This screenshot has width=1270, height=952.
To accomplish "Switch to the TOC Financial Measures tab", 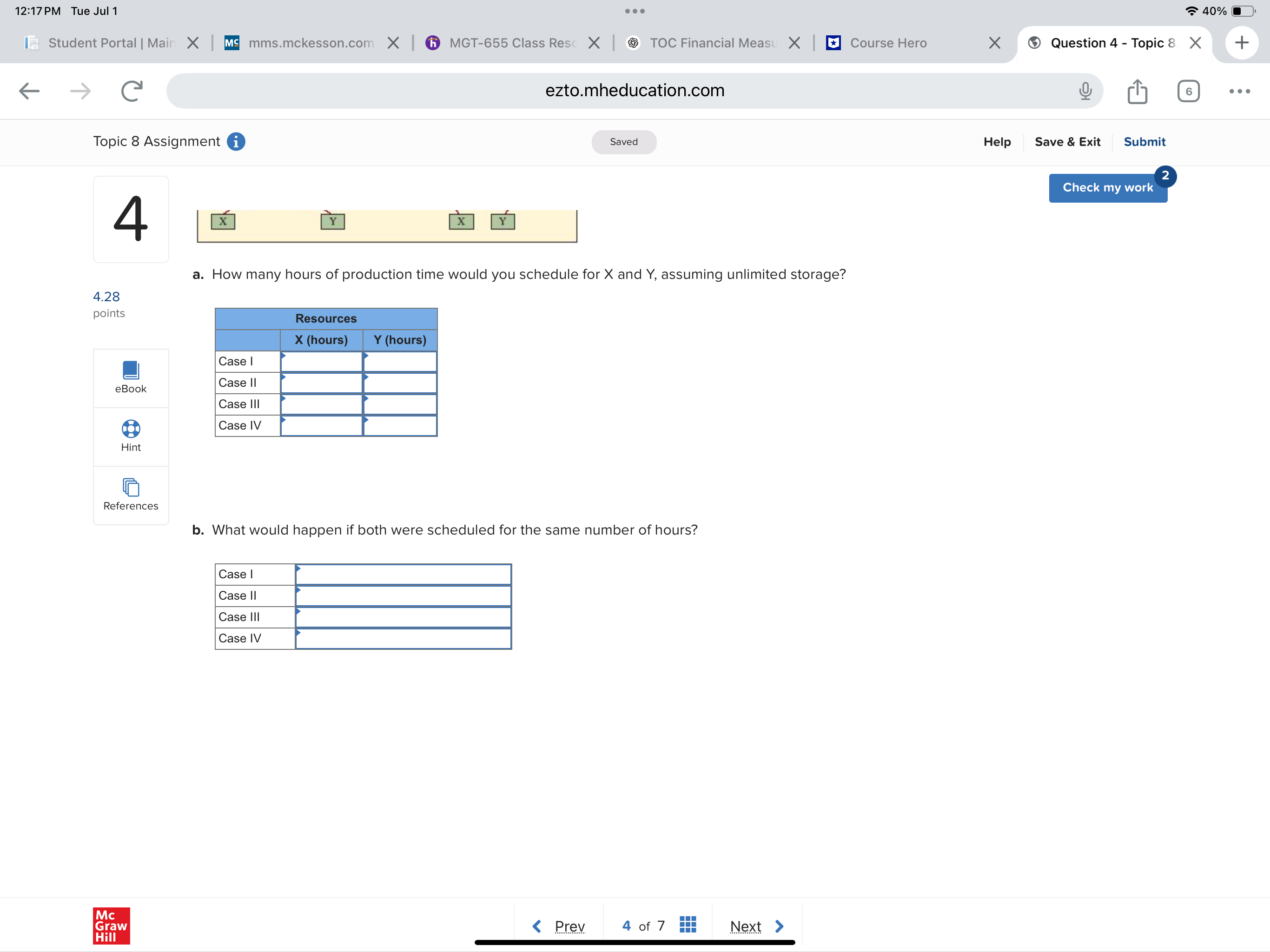I will pyautogui.click(x=712, y=42).
